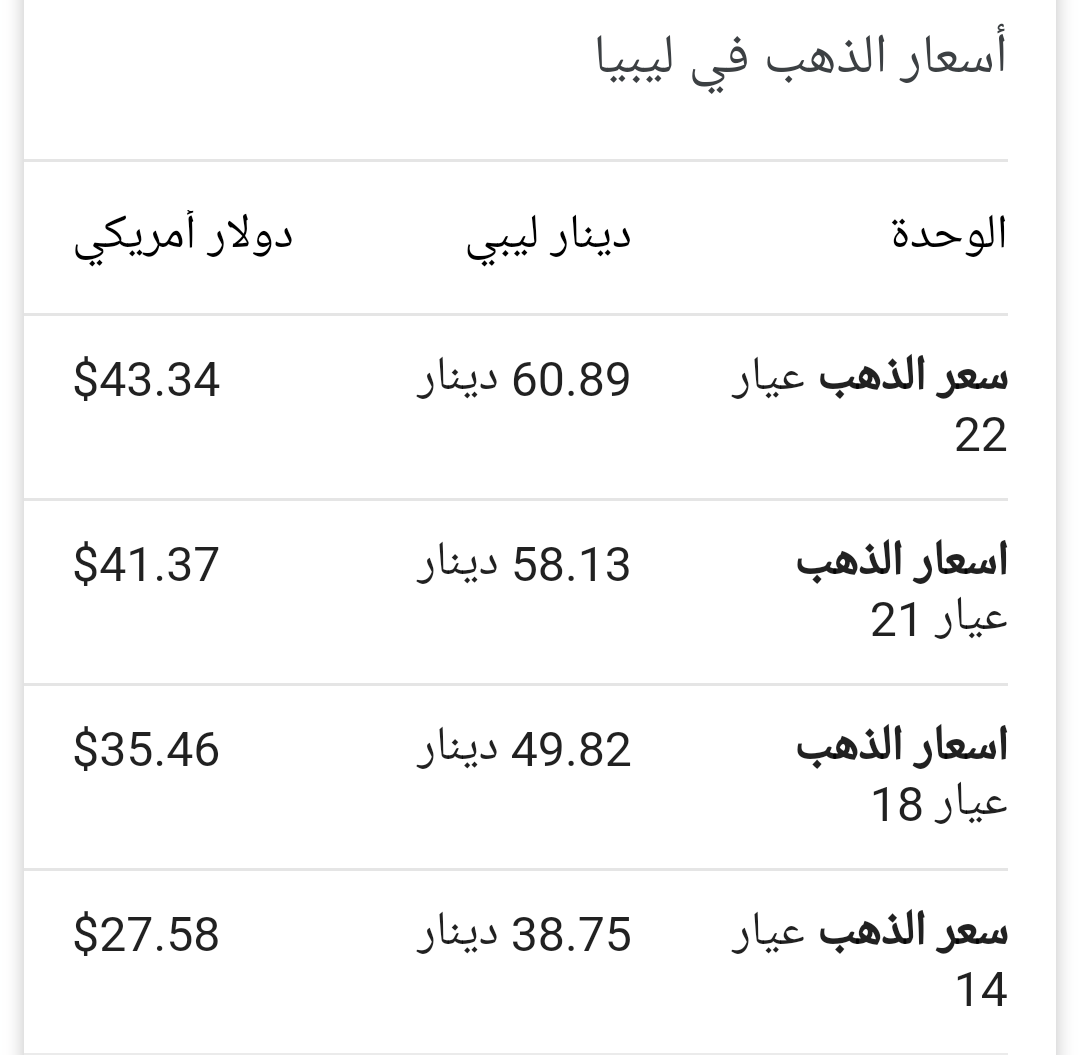Image resolution: width=1080 pixels, height=1055 pixels.
Task: Open the اسعار الذهب عيار 21 link
Action: pos(902,592)
